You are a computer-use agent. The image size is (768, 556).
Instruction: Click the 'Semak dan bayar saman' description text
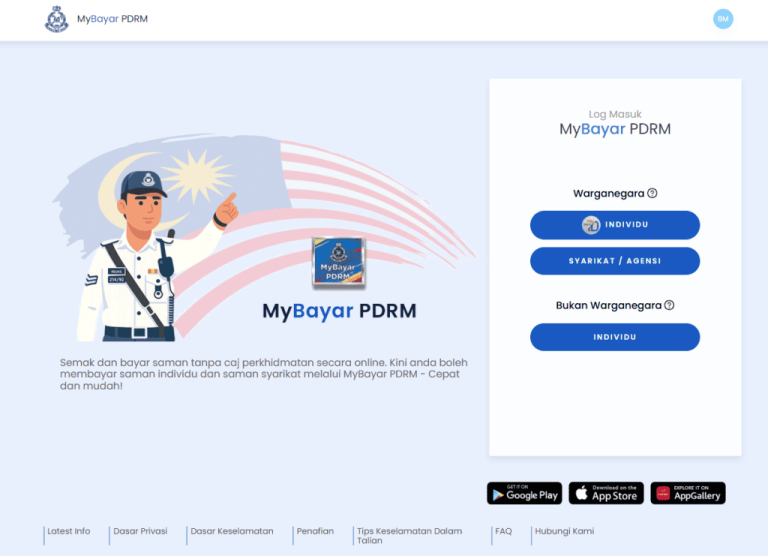[264, 374]
